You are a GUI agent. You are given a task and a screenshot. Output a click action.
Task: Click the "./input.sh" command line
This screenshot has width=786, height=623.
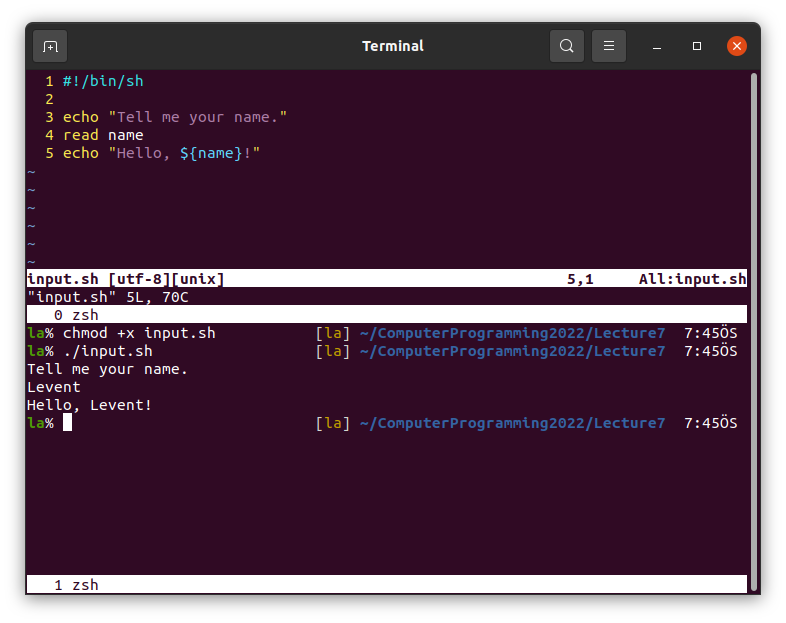tap(108, 351)
